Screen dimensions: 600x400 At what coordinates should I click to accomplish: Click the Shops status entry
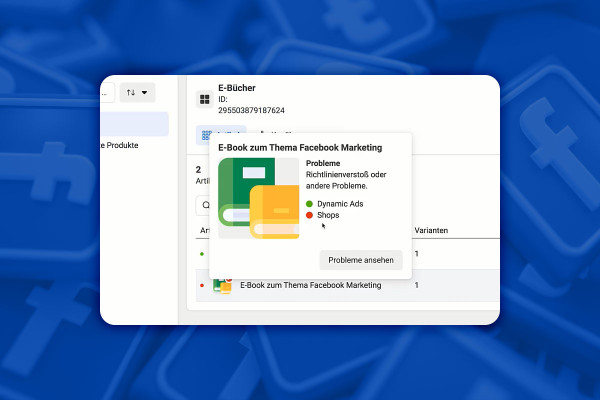323,215
